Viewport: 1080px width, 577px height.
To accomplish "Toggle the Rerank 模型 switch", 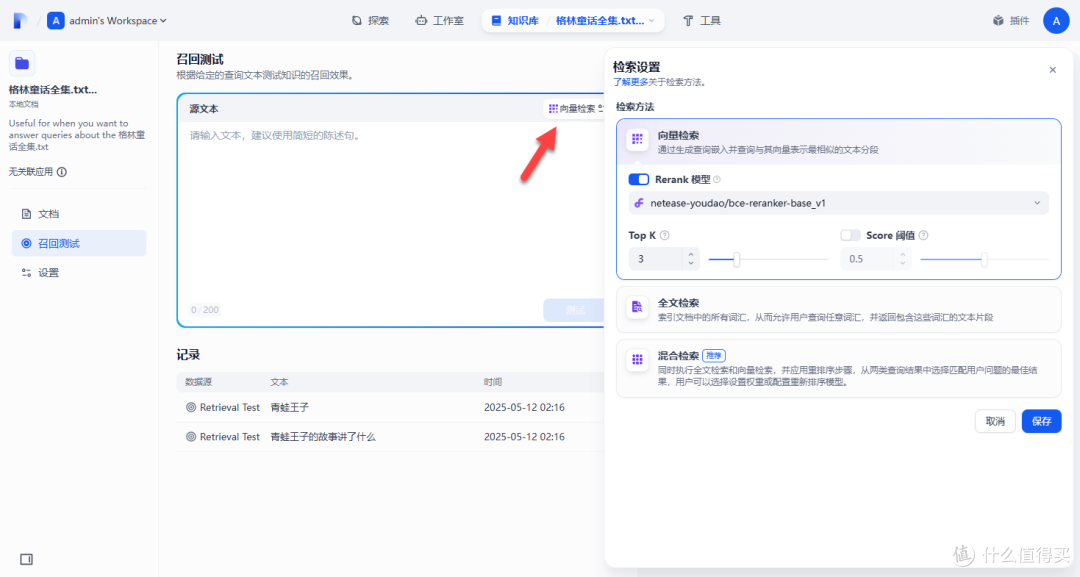I will (638, 180).
